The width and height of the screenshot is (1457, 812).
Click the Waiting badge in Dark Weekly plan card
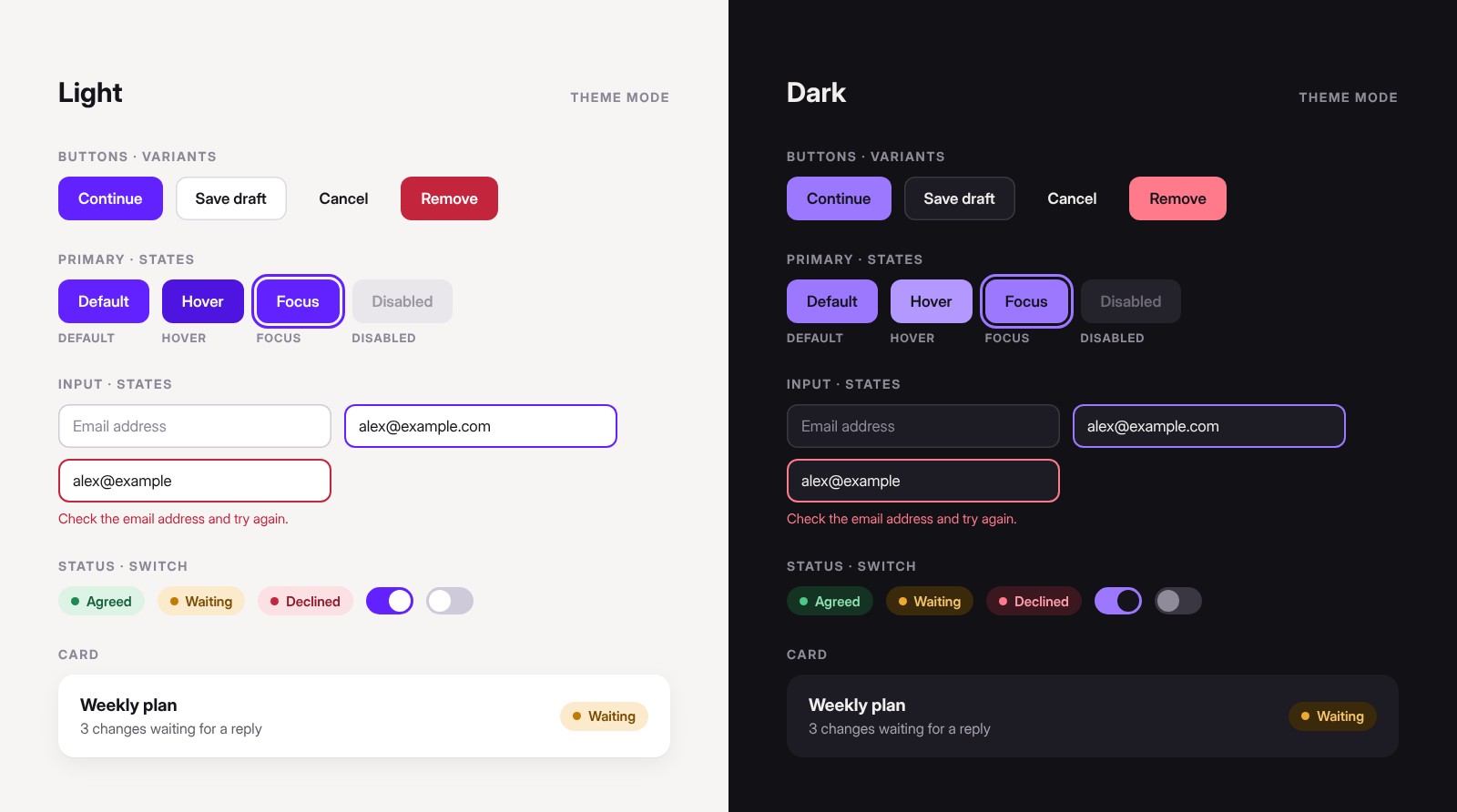coord(1332,716)
